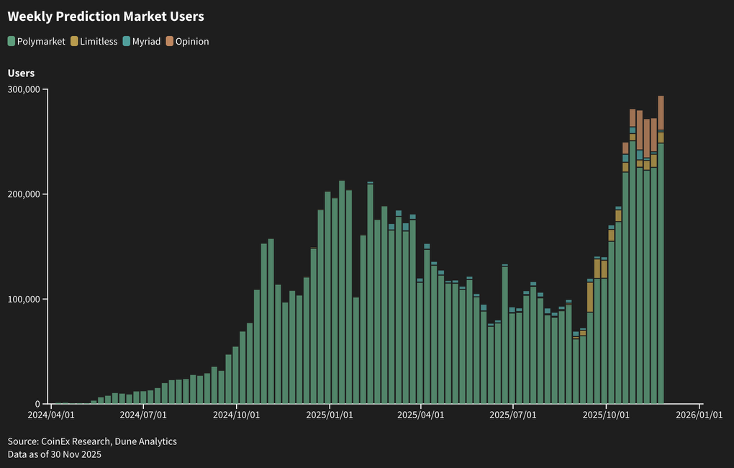Click the Users y-axis heading
Image resolution: width=734 pixels, height=468 pixels.
[22, 73]
